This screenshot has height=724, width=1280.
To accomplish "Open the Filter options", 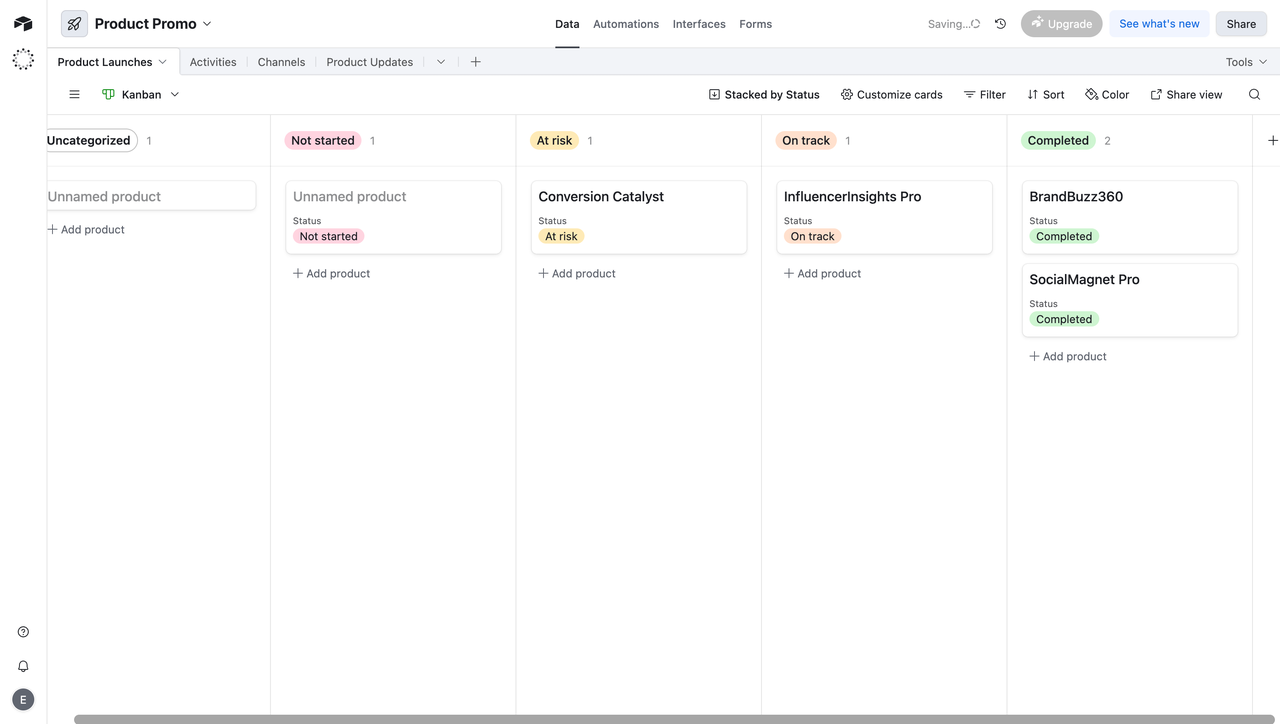I will click(x=984, y=94).
